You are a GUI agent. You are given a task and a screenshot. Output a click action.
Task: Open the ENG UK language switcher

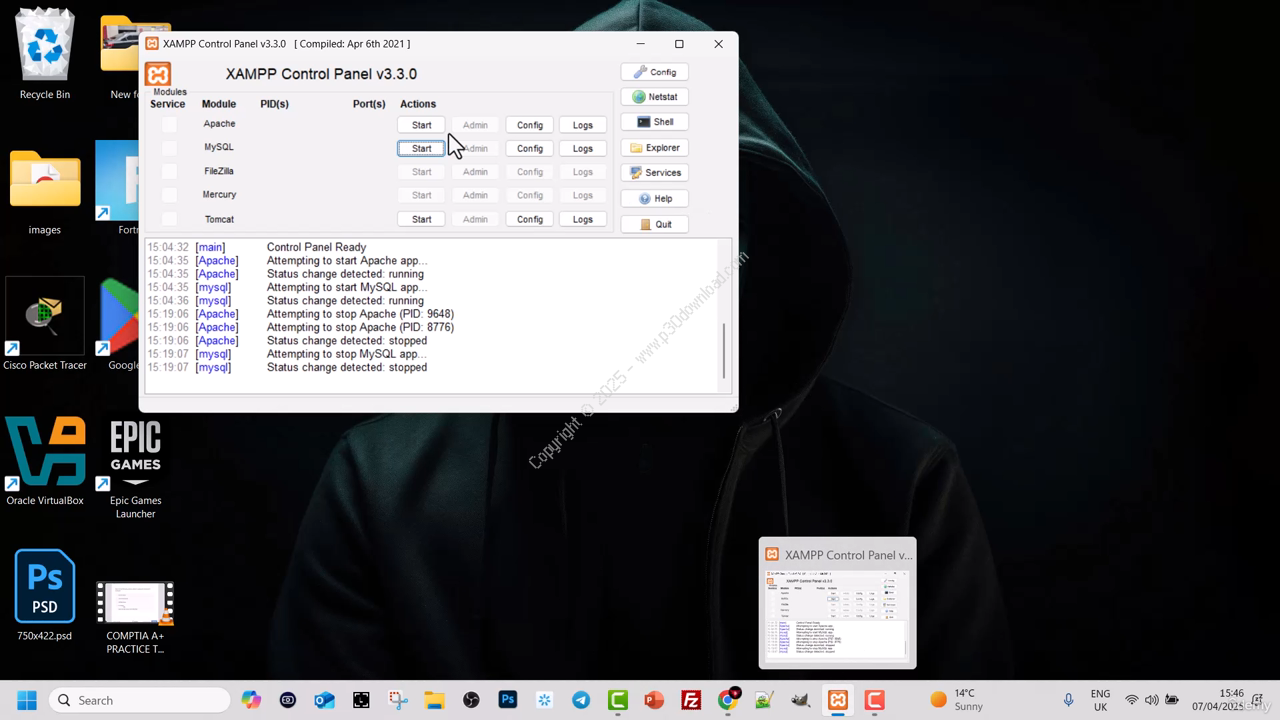click(1100, 700)
